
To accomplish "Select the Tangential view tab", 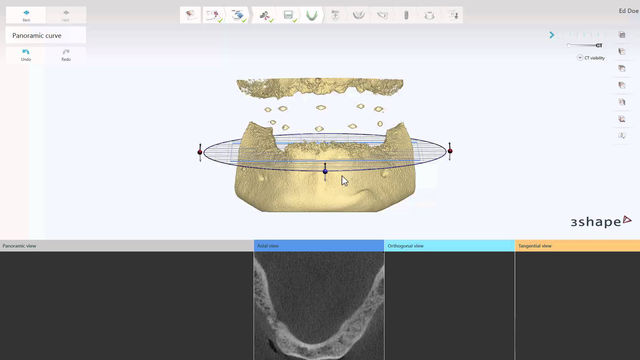I will [x=578, y=246].
